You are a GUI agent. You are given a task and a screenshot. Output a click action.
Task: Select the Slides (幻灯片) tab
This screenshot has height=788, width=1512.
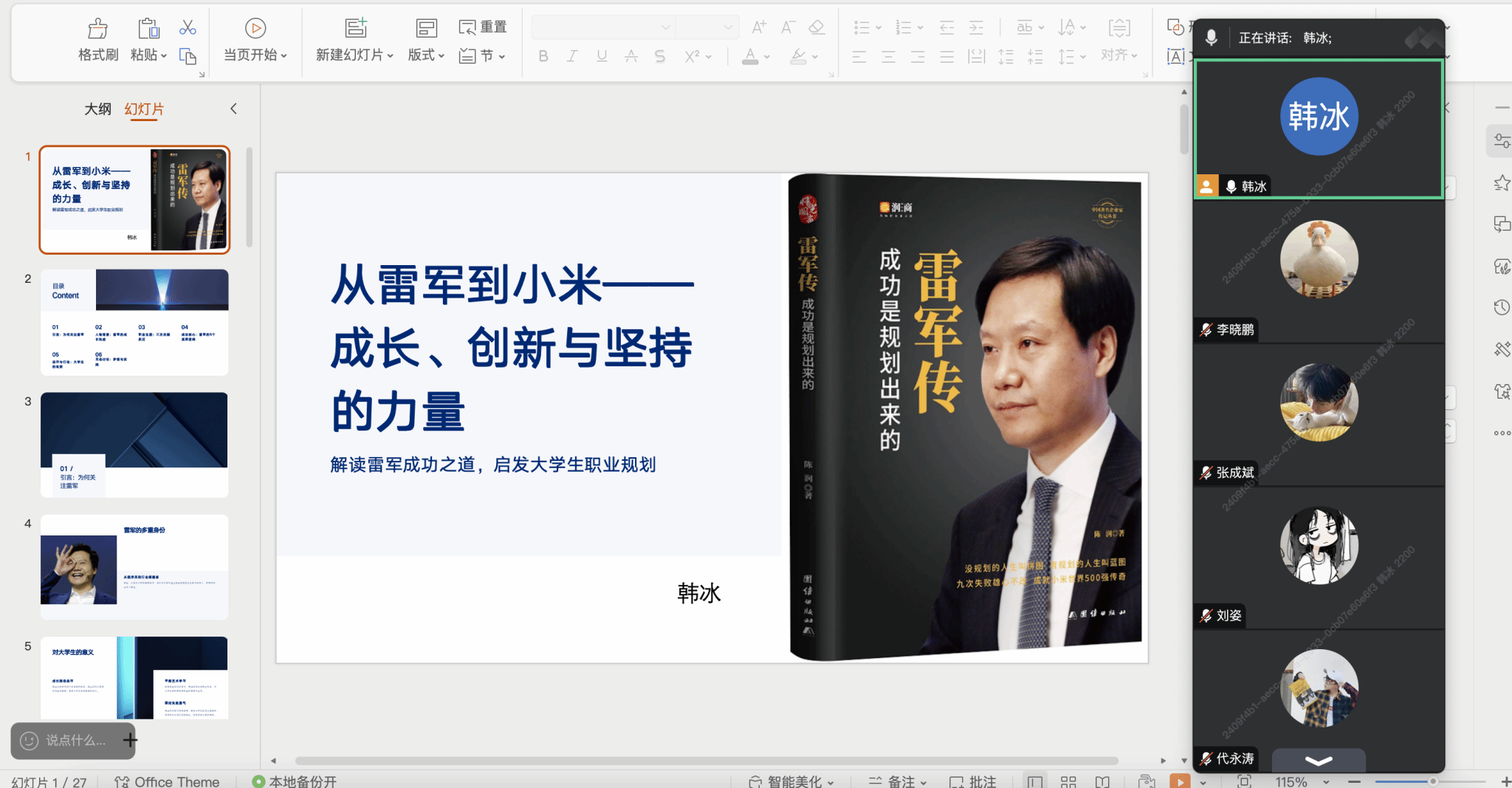point(144,109)
